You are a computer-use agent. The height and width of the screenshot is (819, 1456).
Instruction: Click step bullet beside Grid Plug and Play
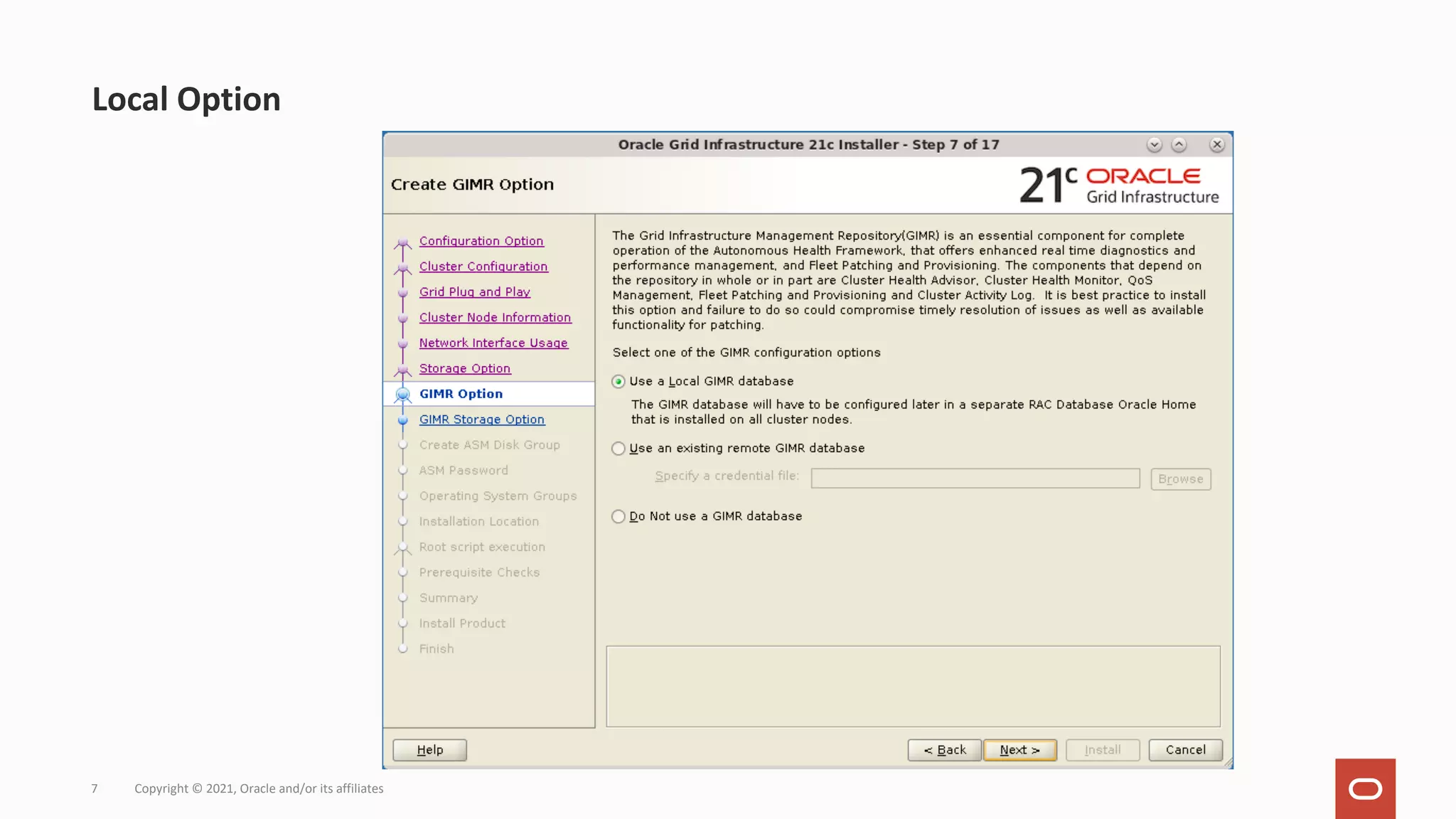coord(402,293)
